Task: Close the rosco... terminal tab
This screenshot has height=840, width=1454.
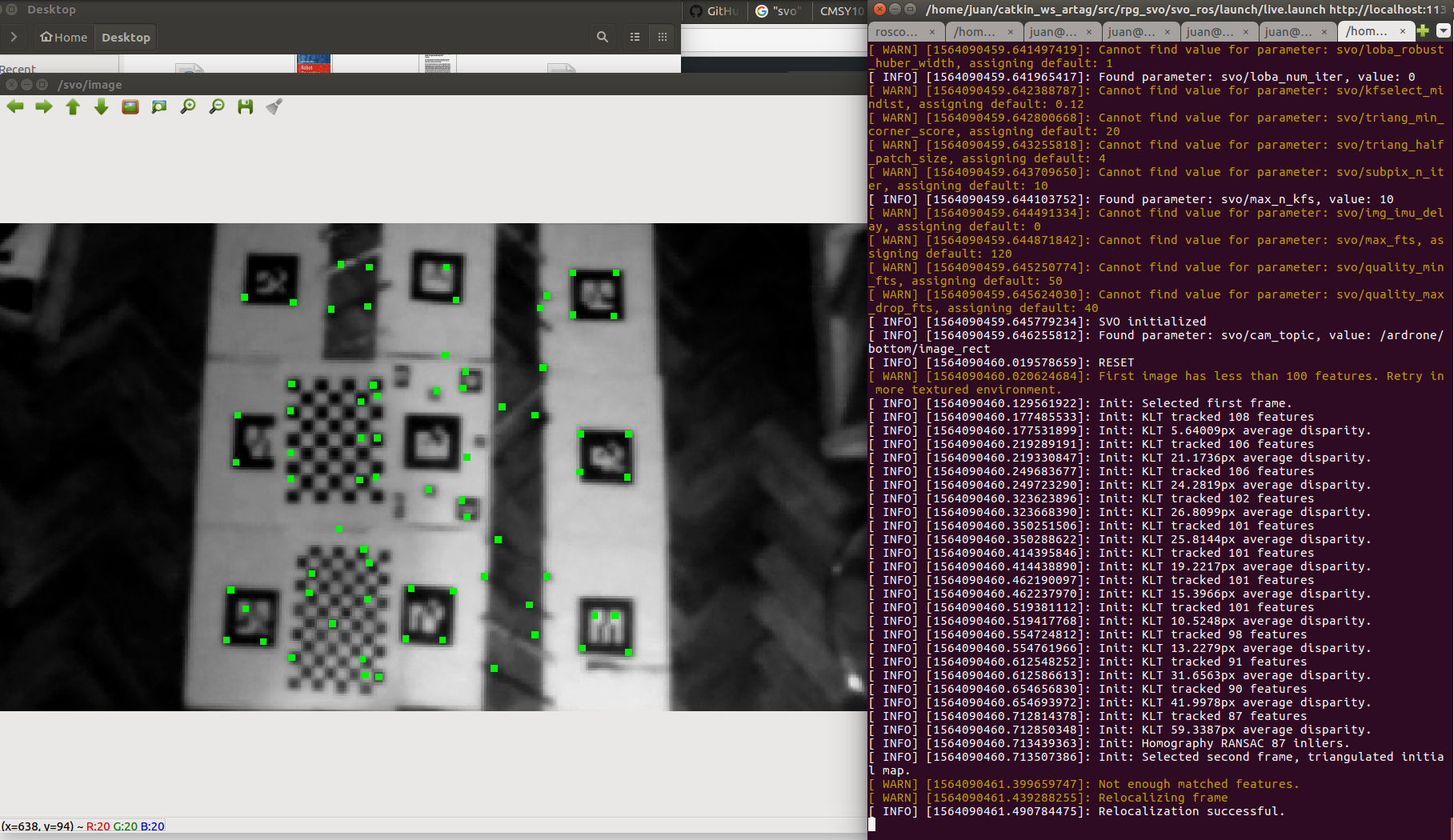Action: point(932,32)
